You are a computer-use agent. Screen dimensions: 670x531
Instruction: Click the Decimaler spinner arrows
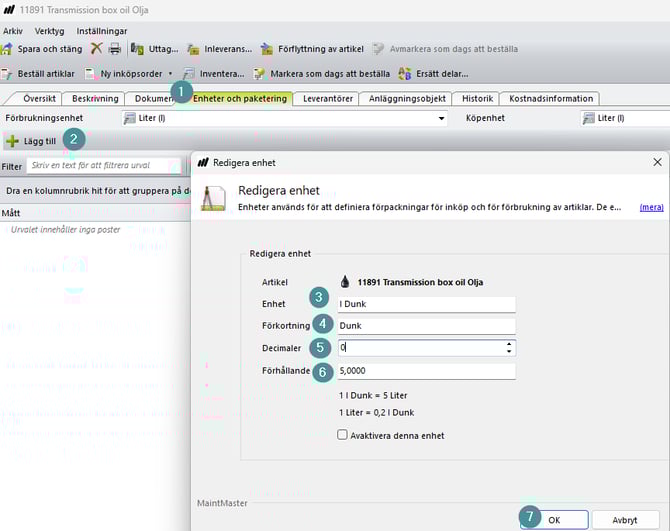(509, 348)
